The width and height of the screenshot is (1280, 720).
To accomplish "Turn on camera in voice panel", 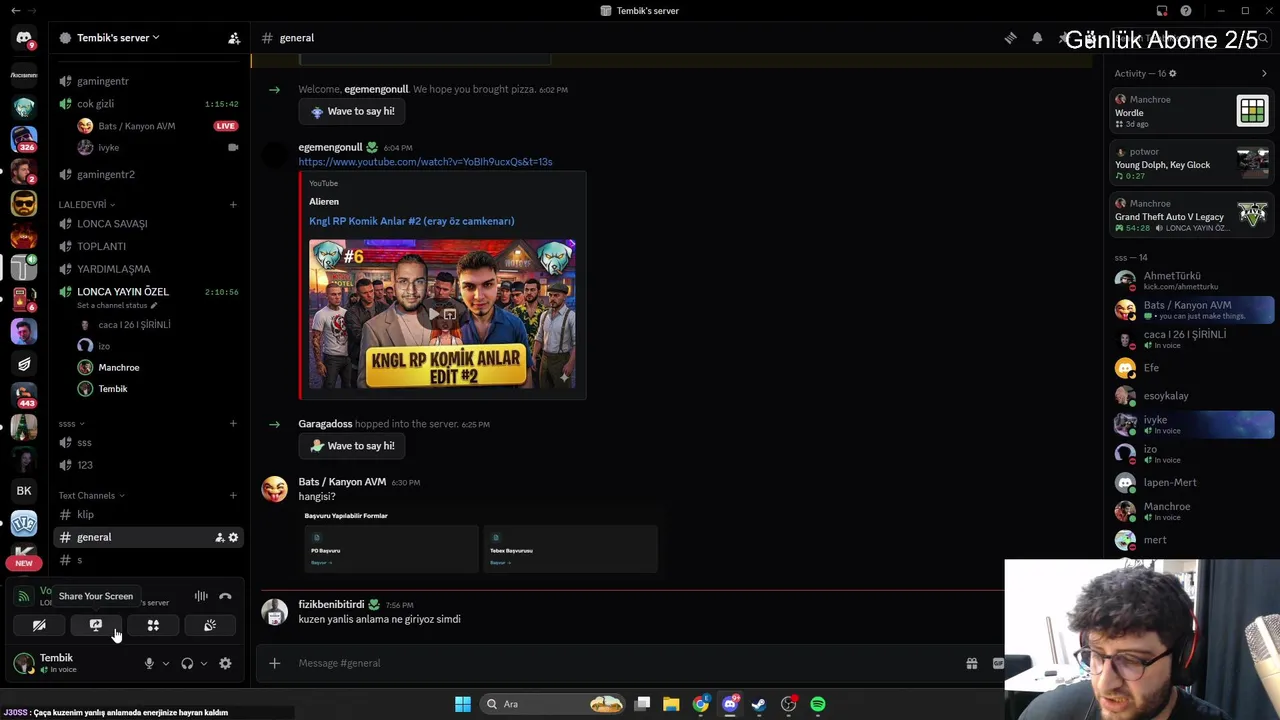I will (x=39, y=626).
